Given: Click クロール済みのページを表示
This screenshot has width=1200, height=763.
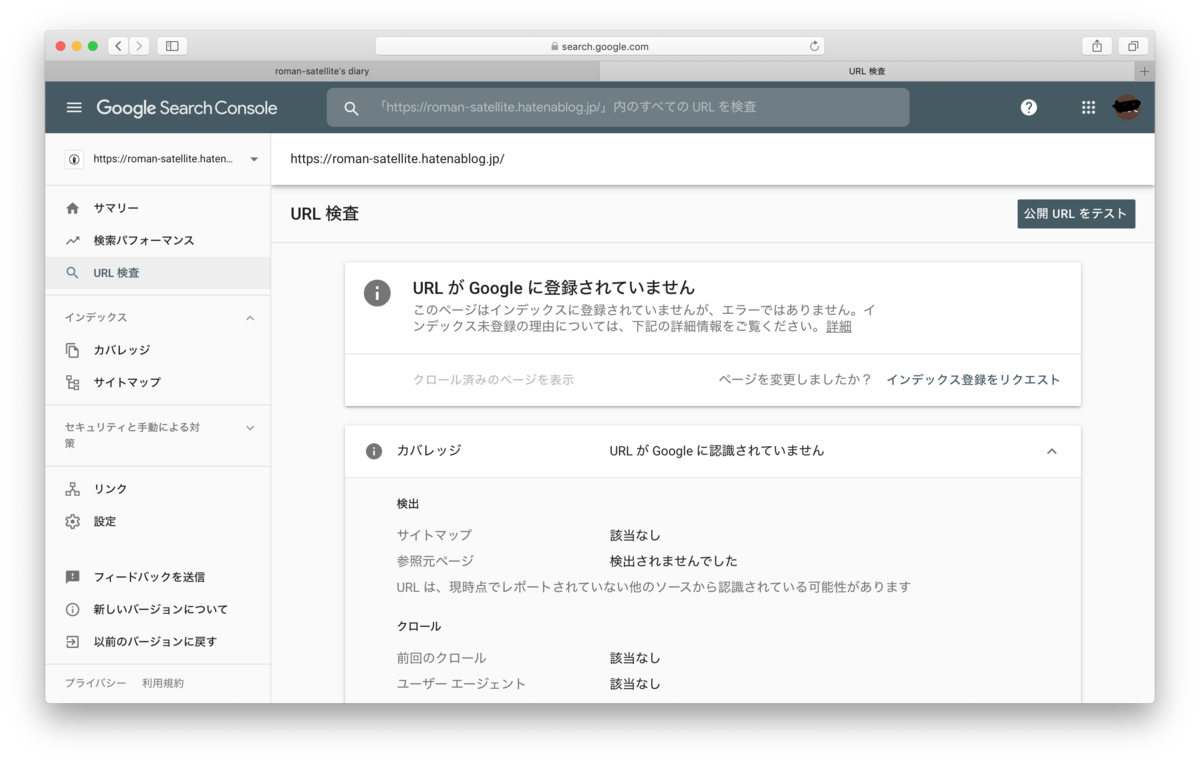Looking at the screenshot, I should (493, 380).
